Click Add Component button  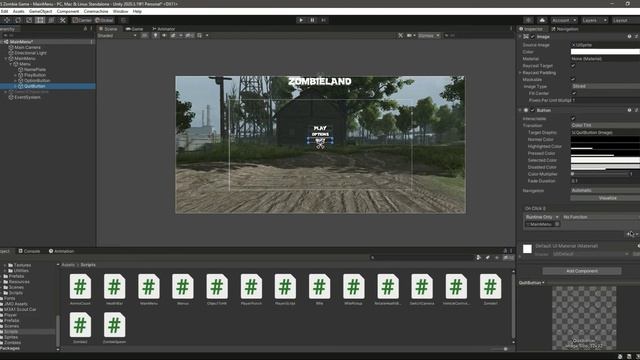click(x=582, y=271)
